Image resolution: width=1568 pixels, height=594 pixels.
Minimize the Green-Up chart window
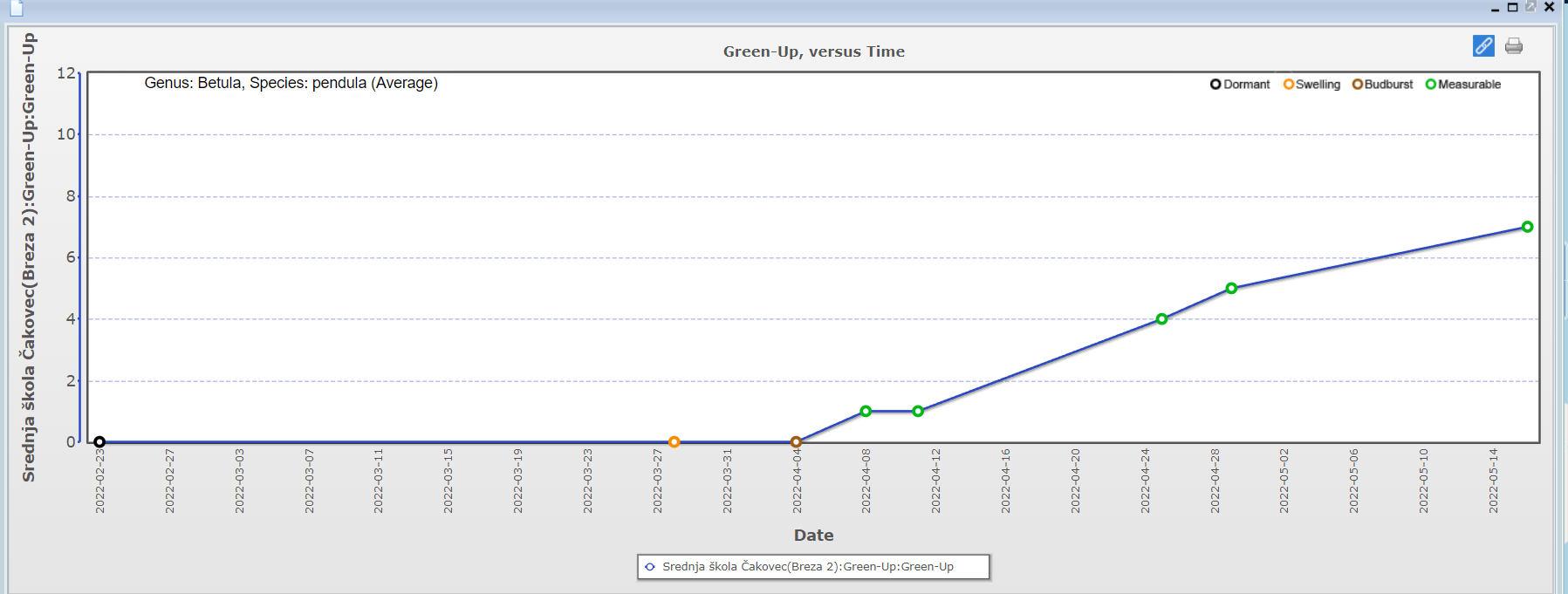coord(1496,9)
